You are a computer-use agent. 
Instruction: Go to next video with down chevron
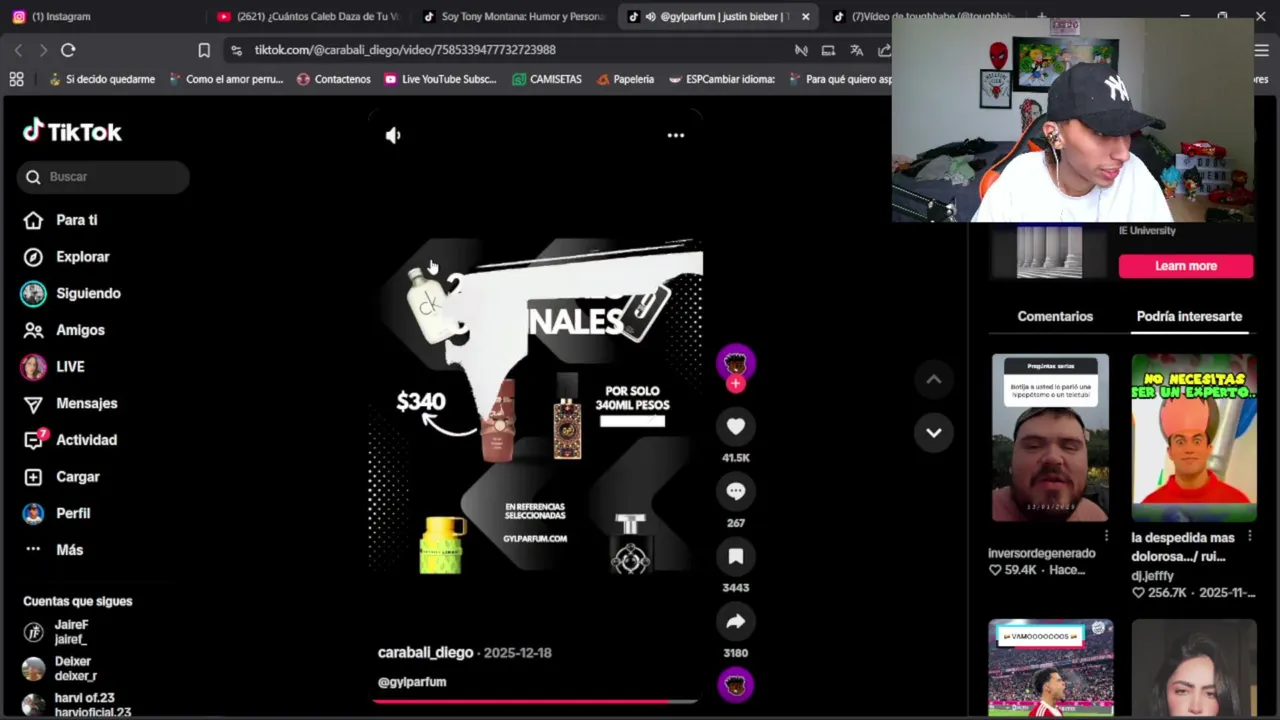tap(934, 433)
